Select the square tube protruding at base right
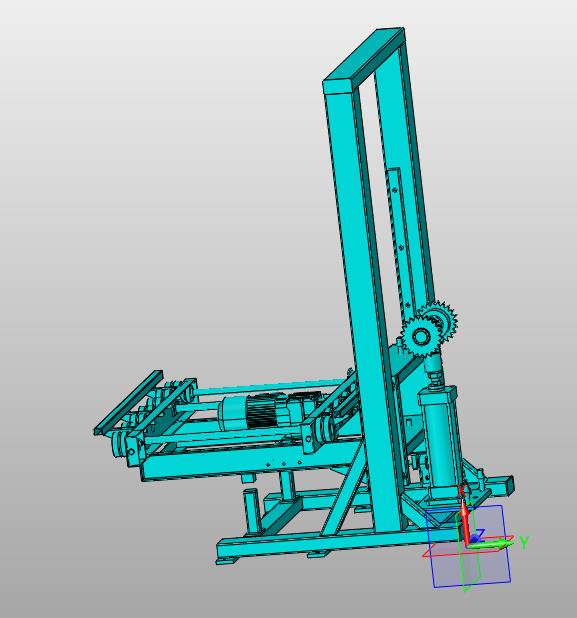The image size is (577, 618). pyautogui.click(x=501, y=486)
